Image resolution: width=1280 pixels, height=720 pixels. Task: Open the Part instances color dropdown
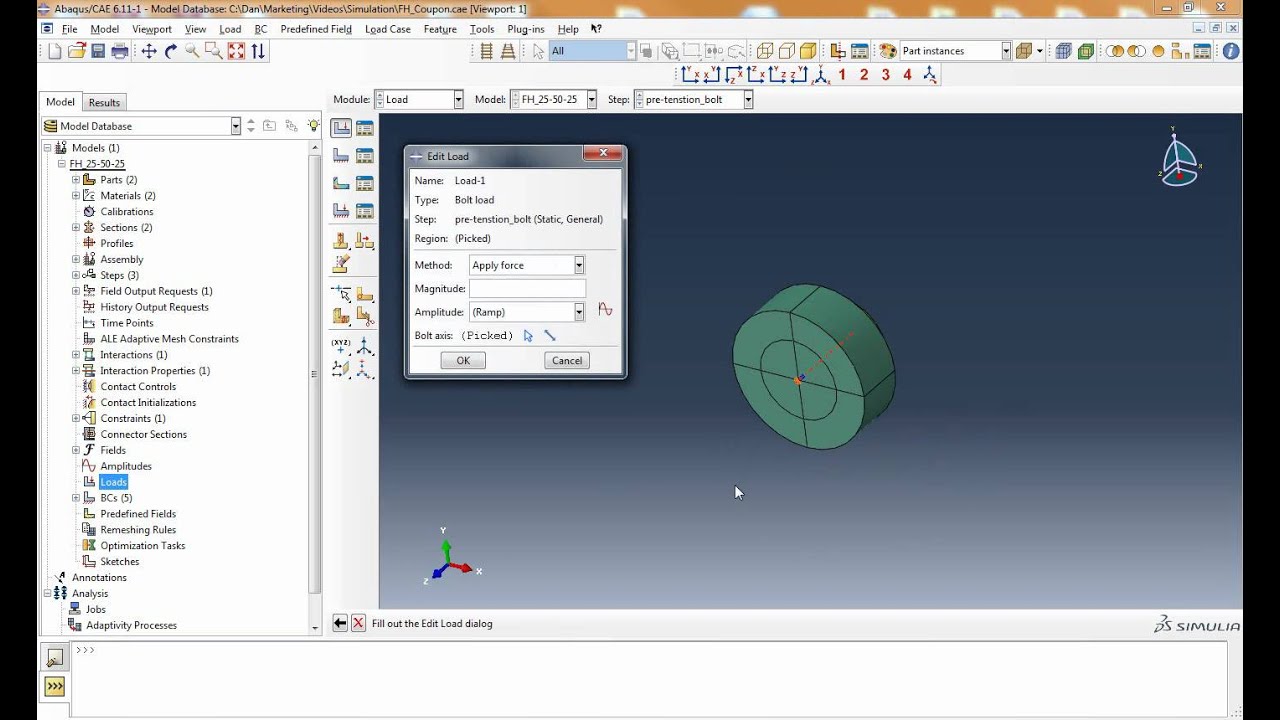click(1006, 51)
